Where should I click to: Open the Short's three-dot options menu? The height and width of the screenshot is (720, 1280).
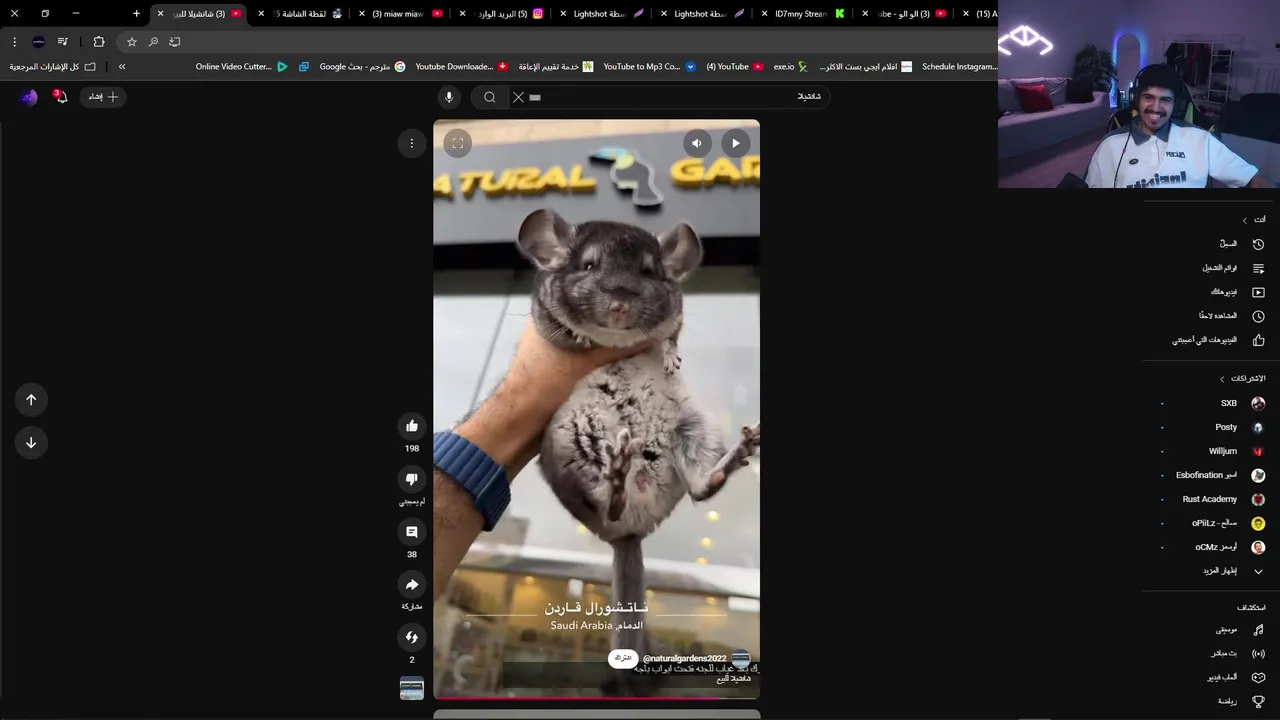click(411, 143)
